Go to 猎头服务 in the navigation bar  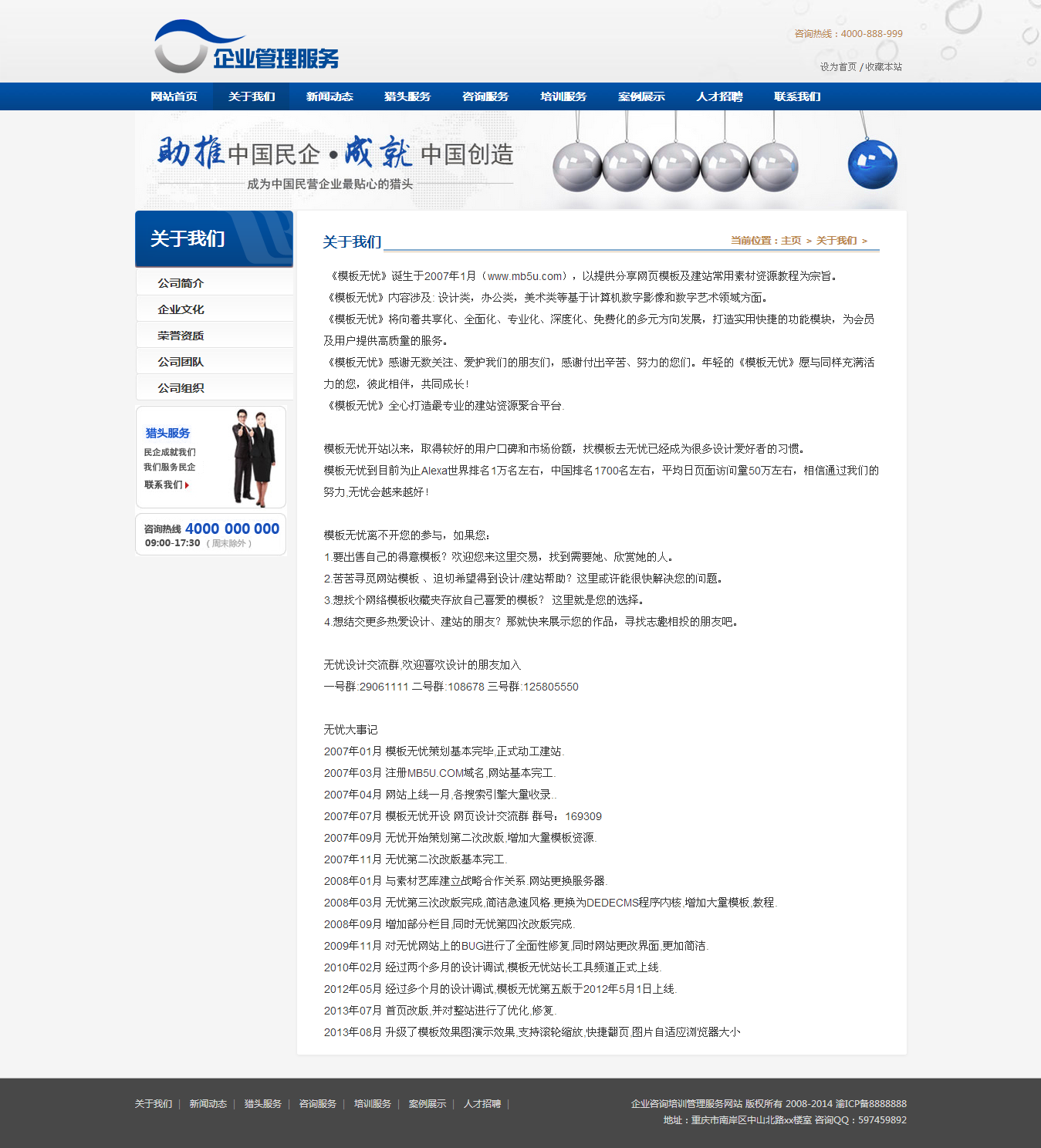click(x=407, y=96)
